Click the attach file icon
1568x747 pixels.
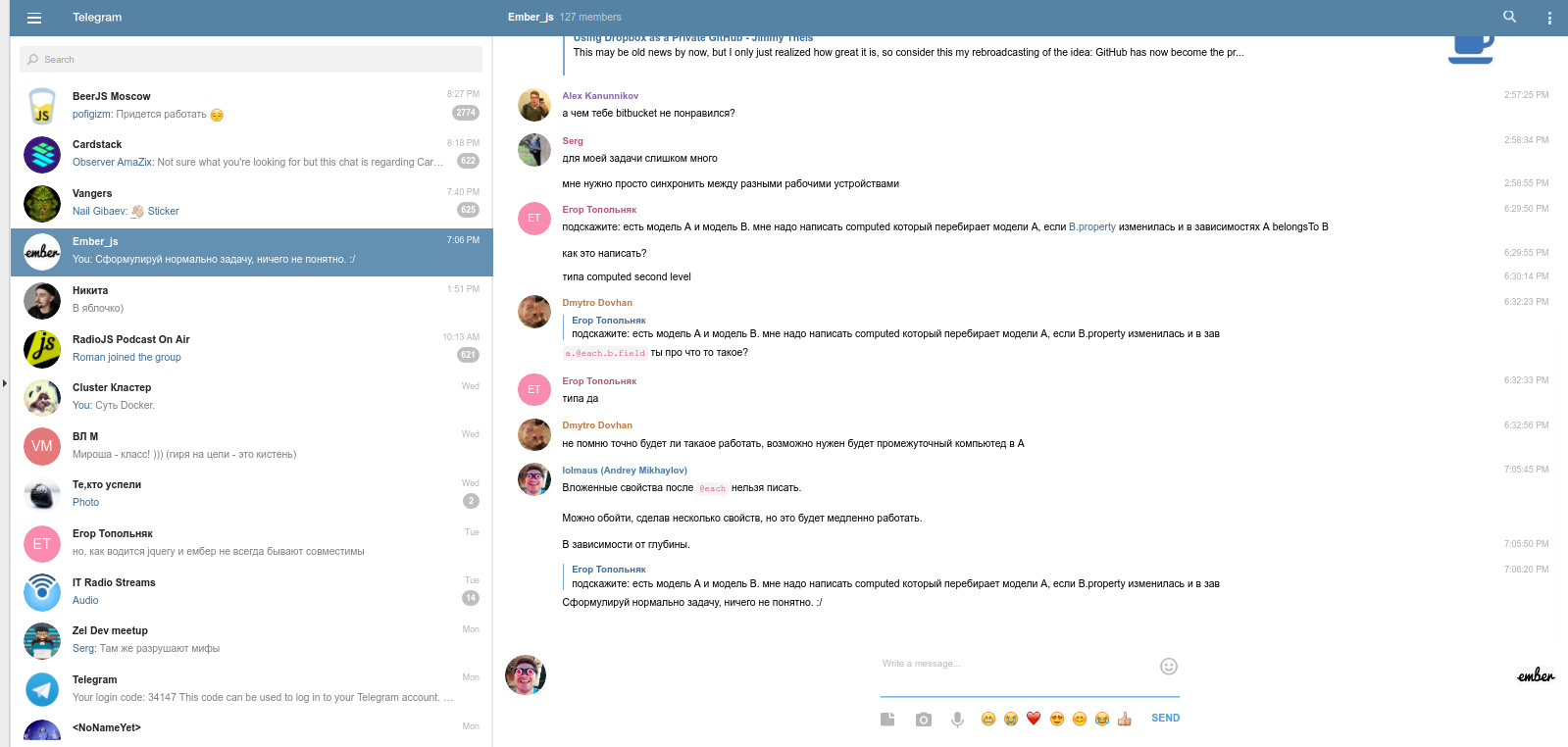(887, 719)
